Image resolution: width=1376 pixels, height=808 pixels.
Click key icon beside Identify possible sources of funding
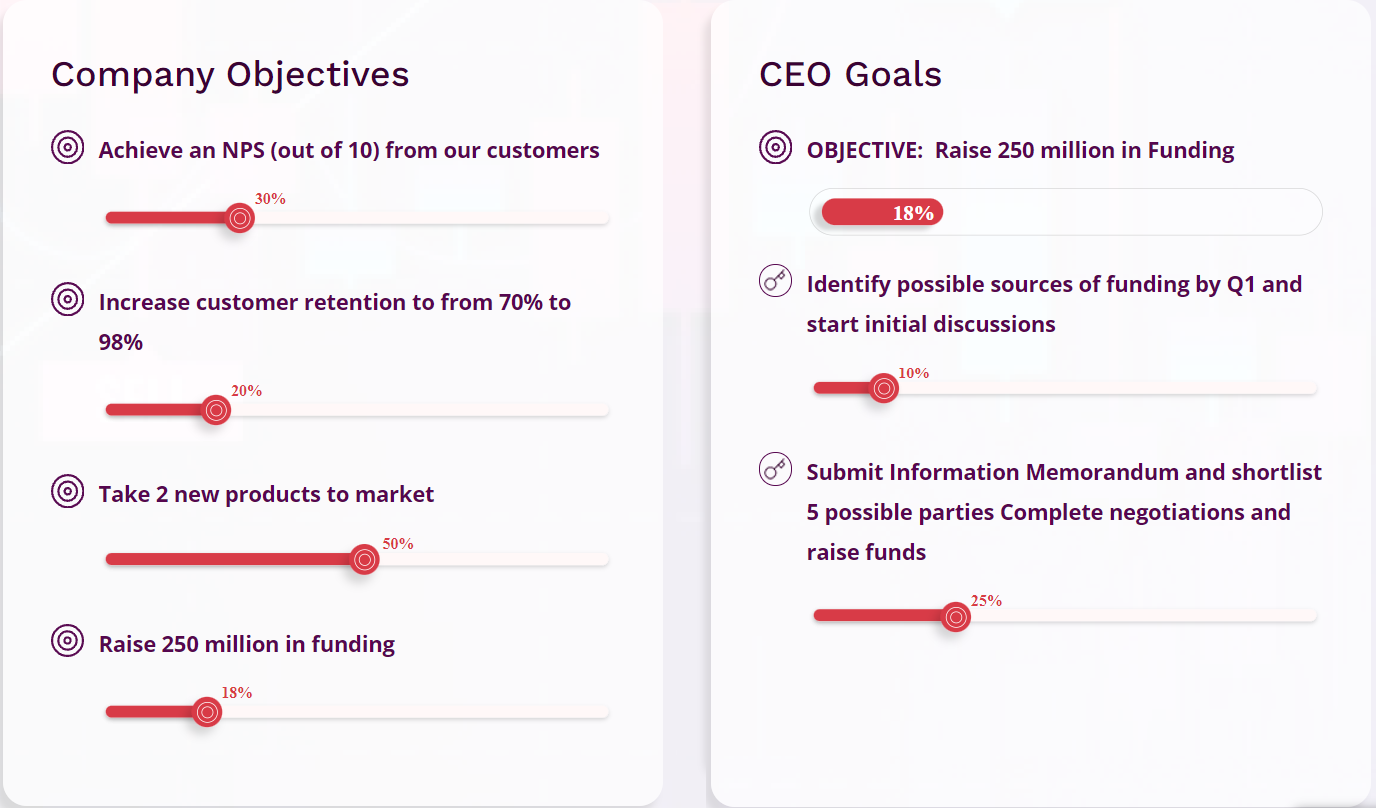coord(776,281)
